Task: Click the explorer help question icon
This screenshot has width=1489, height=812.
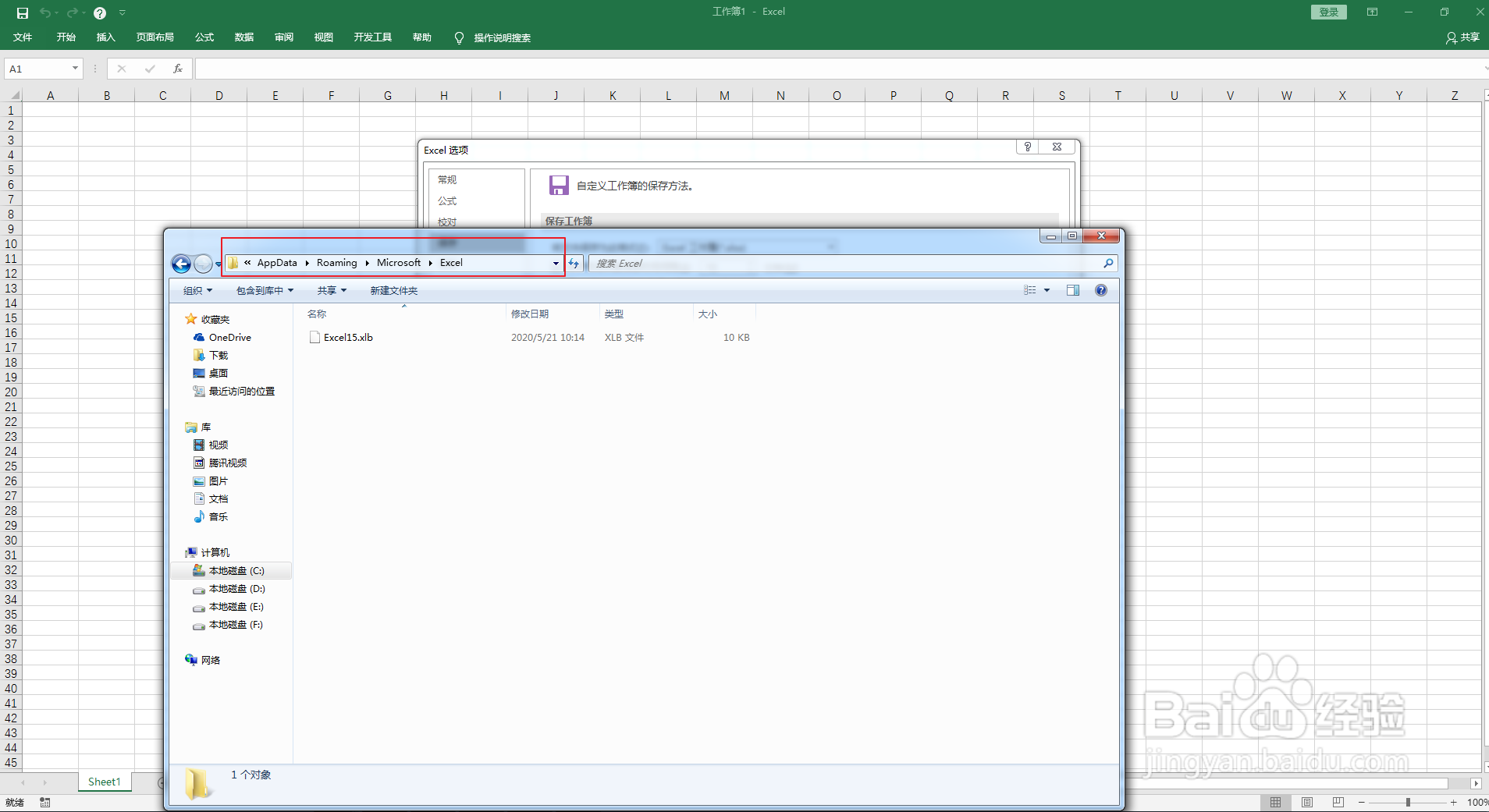Action: 1101,290
